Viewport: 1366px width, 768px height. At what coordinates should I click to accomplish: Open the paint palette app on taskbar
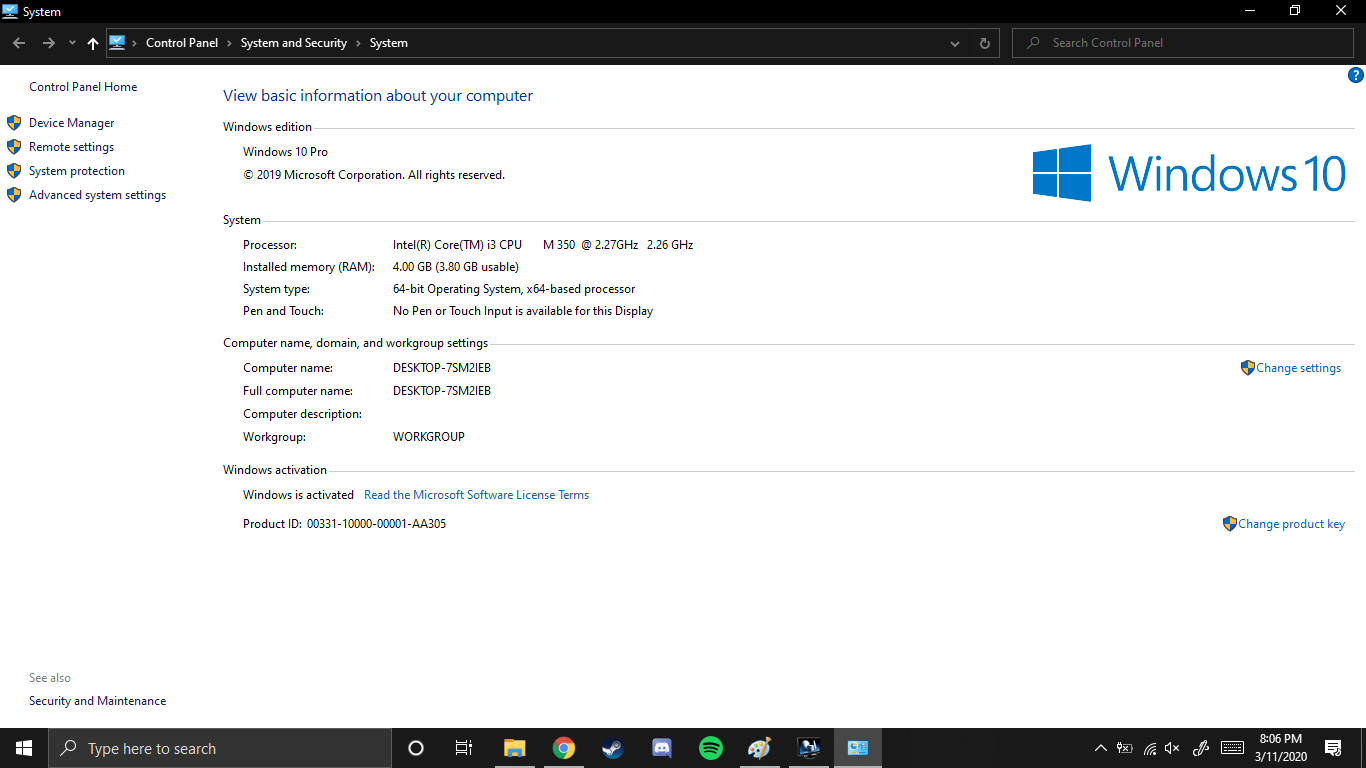pos(760,748)
